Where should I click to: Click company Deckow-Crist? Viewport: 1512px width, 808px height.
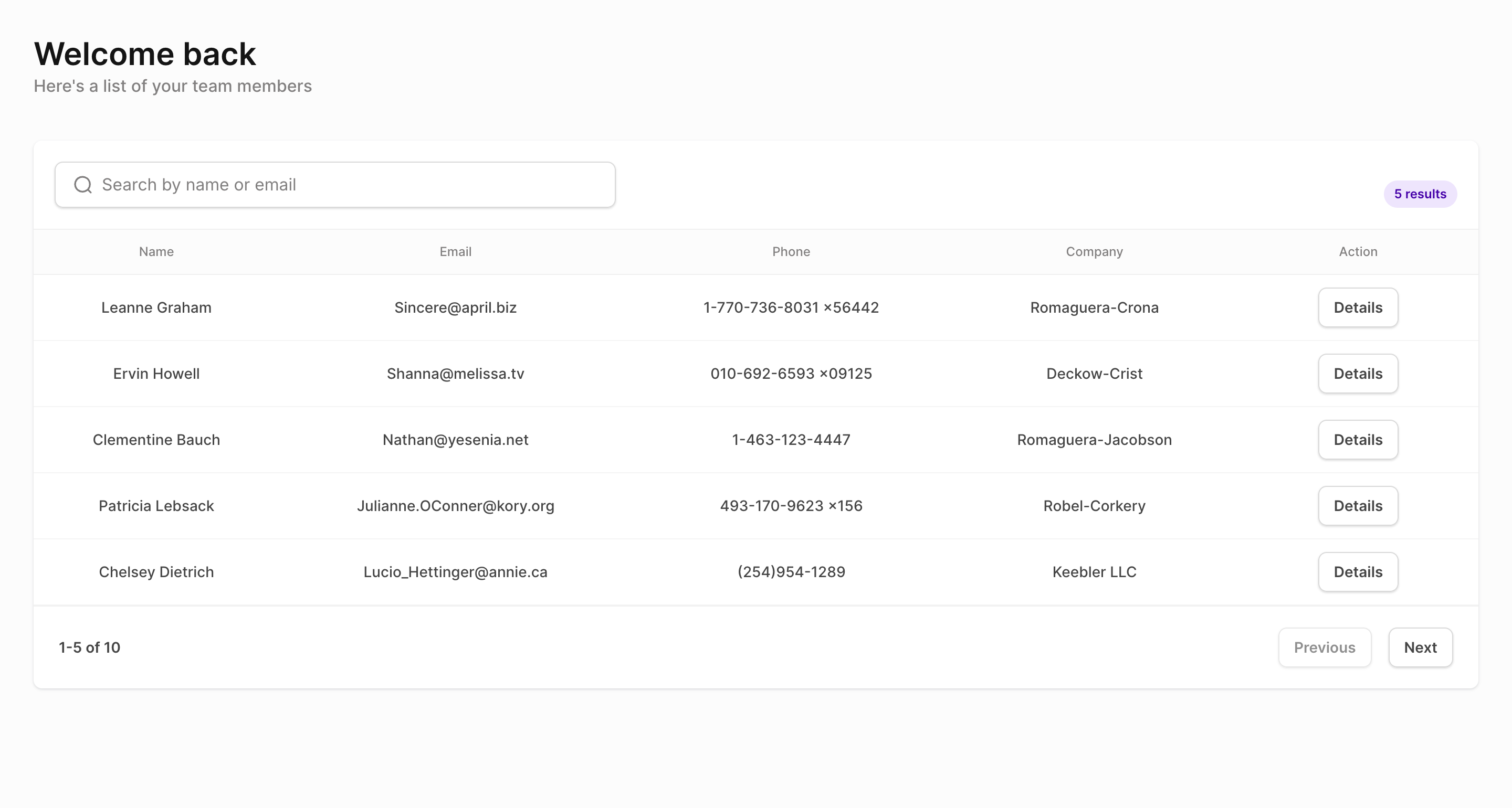click(x=1094, y=374)
